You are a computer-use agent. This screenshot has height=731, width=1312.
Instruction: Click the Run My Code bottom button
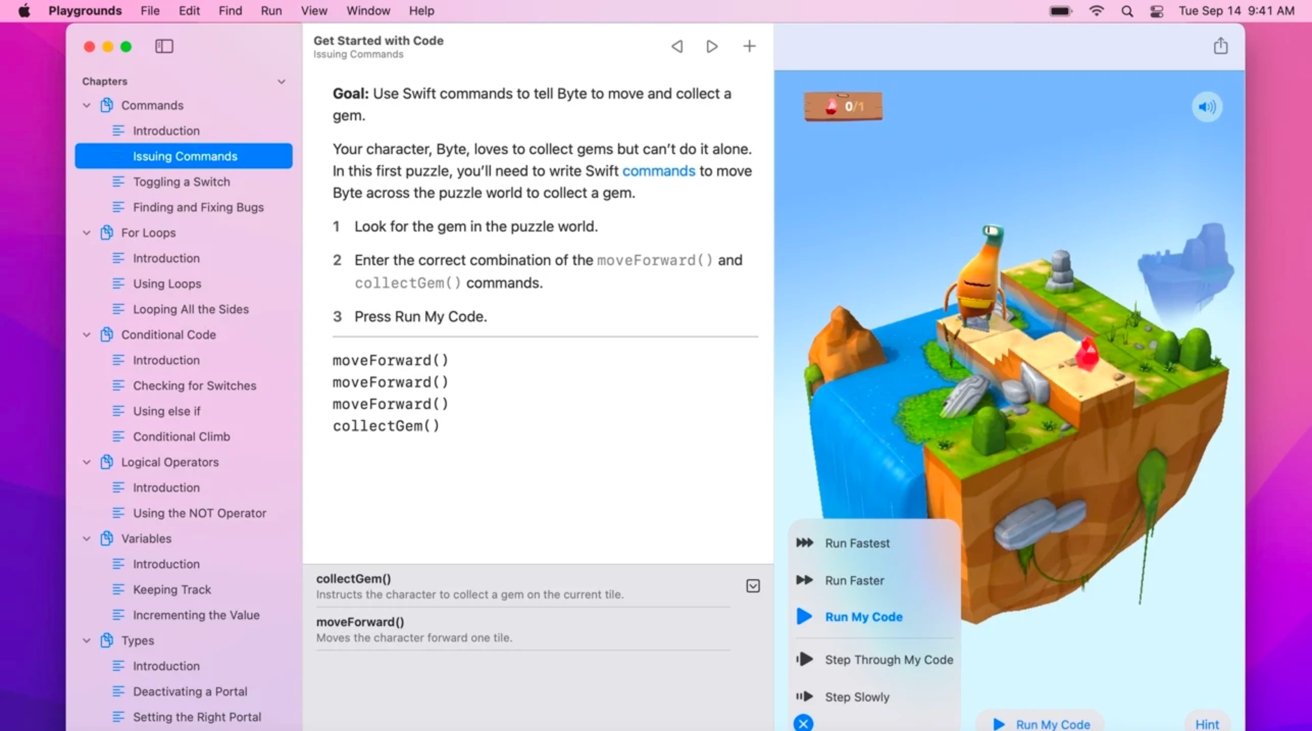point(1040,723)
